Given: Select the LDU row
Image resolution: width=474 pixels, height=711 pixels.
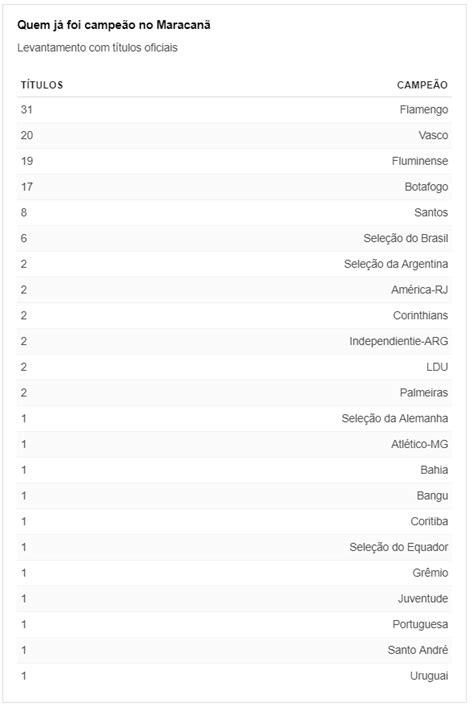Looking at the screenshot, I should click(234, 367).
